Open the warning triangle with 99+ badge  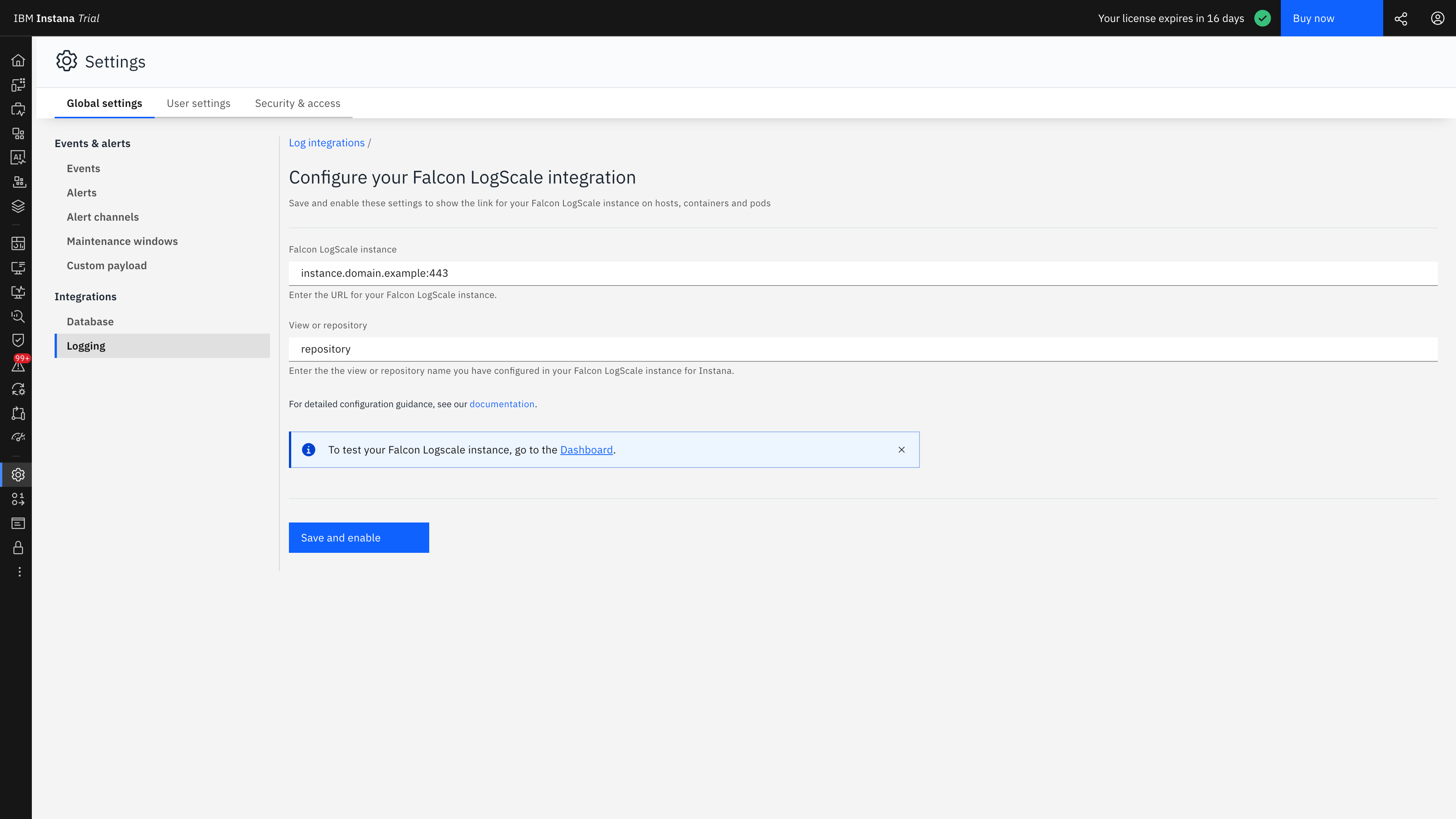(x=19, y=364)
